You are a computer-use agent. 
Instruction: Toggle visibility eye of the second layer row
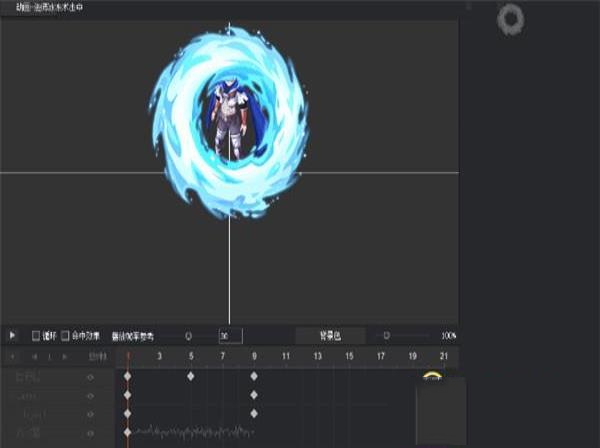pos(90,395)
